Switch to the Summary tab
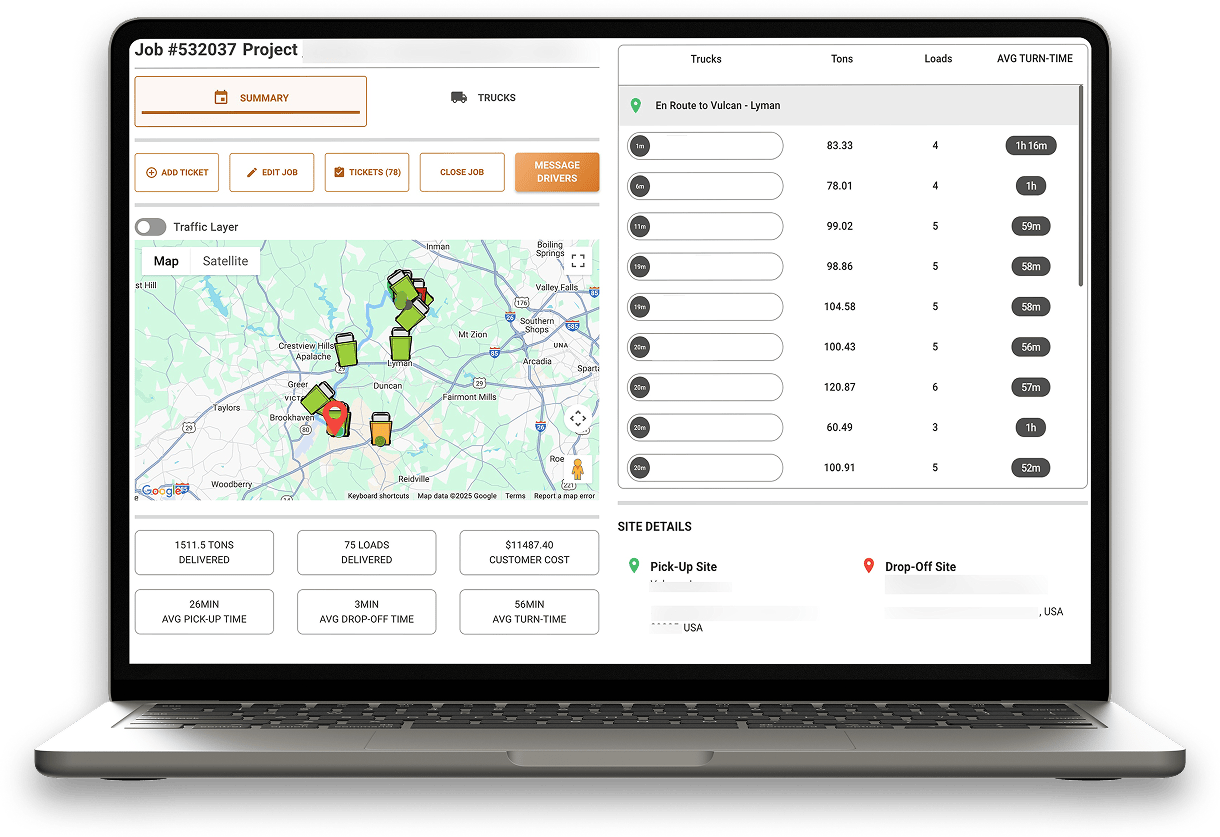Image resolution: width=1220 pixels, height=837 pixels. 250,97
